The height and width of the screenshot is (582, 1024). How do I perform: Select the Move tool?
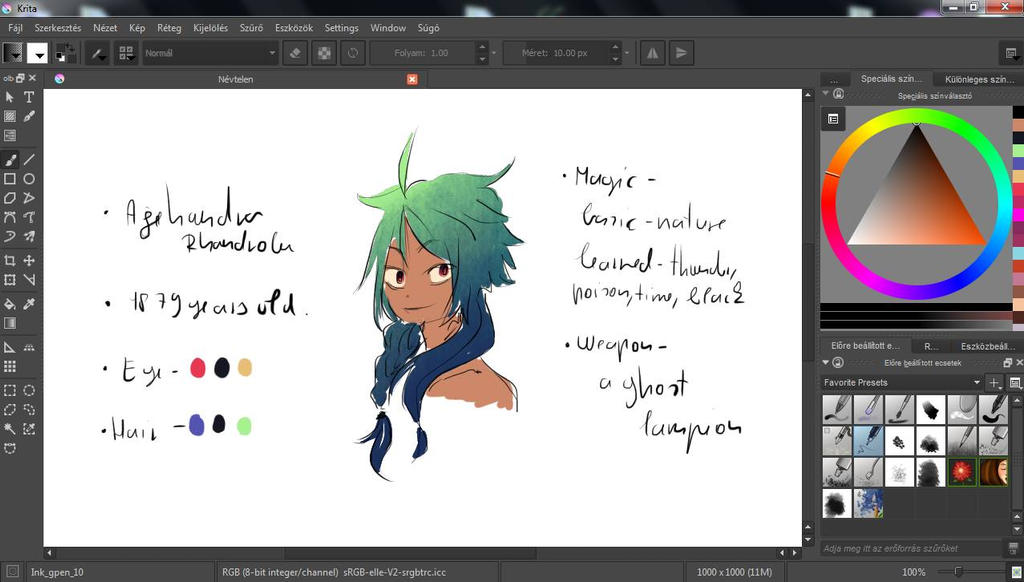(29, 261)
